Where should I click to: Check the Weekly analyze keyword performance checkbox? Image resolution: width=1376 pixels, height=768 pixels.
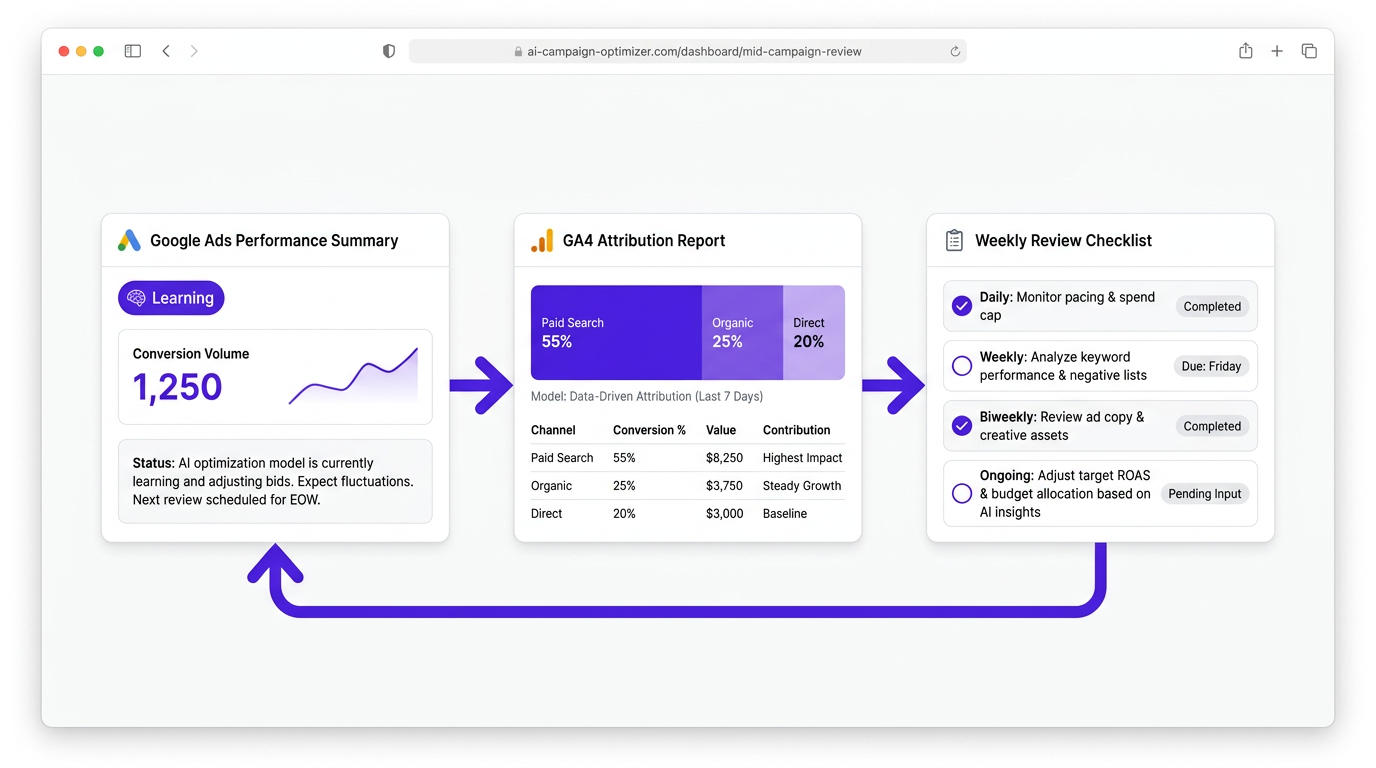tap(962, 366)
